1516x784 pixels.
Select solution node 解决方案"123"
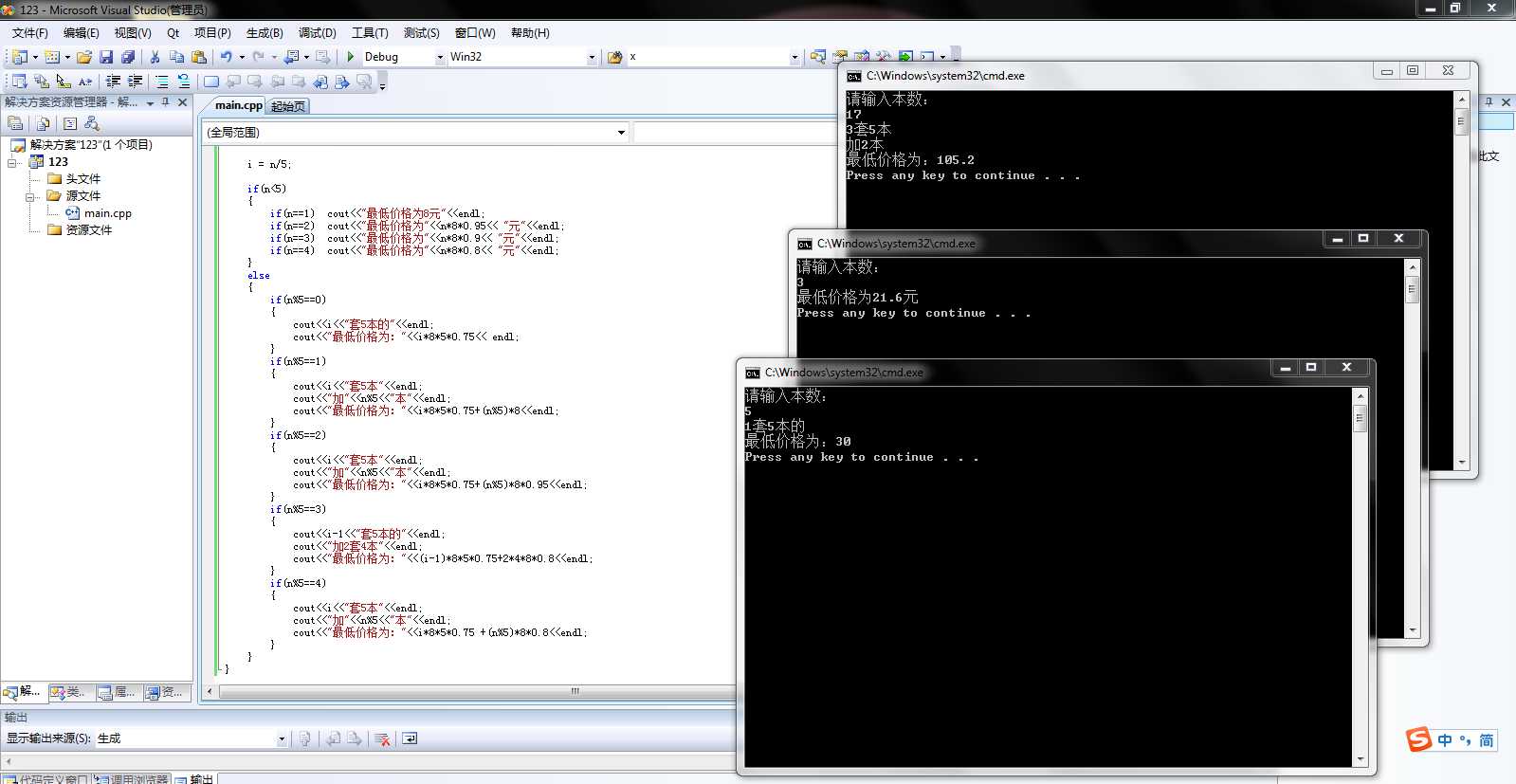[91, 145]
